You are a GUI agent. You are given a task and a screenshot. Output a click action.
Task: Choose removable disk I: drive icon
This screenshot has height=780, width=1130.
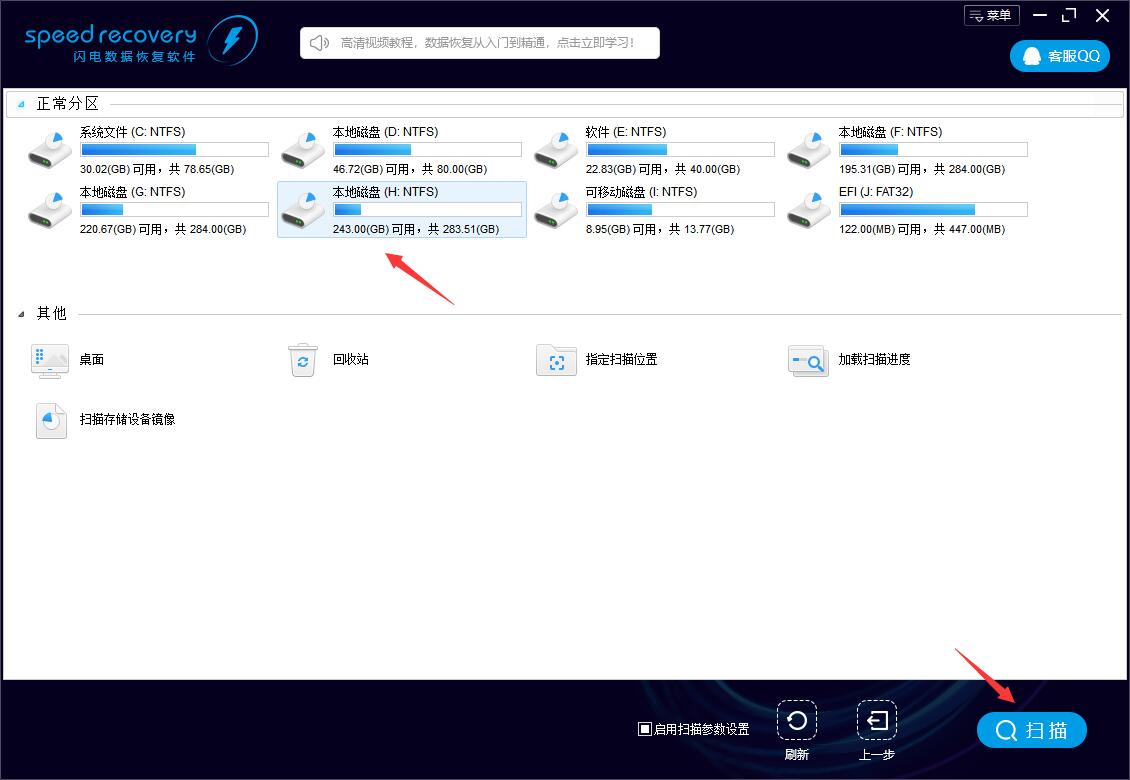point(555,210)
